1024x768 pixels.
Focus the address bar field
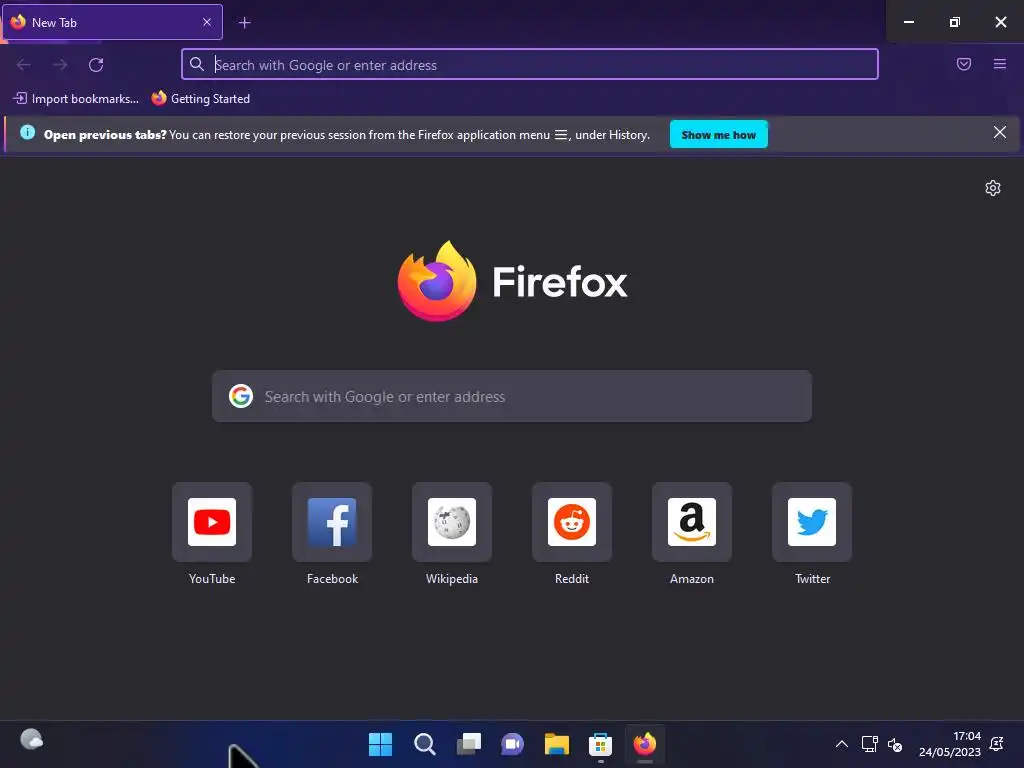(530, 64)
